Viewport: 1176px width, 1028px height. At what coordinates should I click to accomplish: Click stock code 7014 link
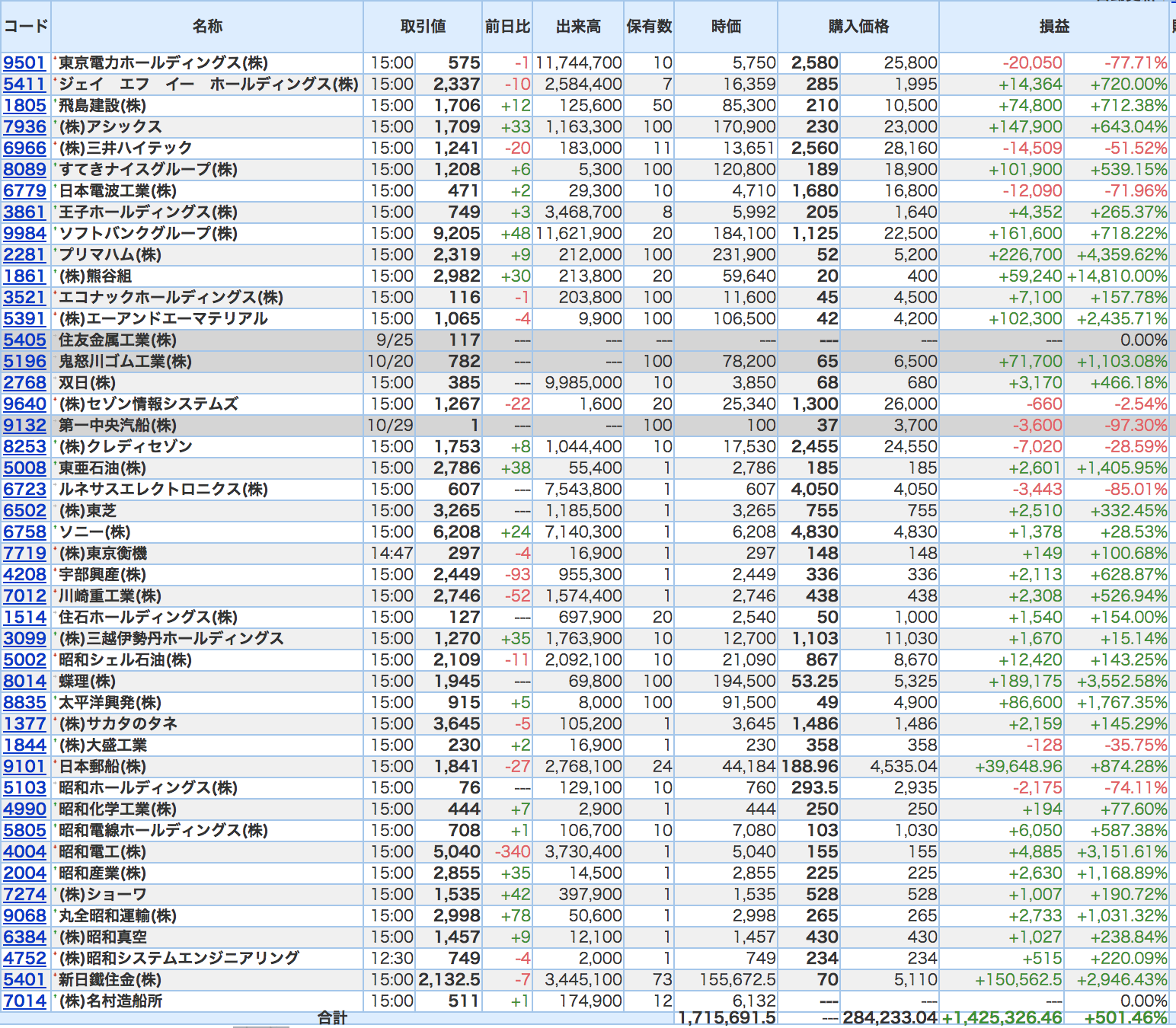(24, 1001)
